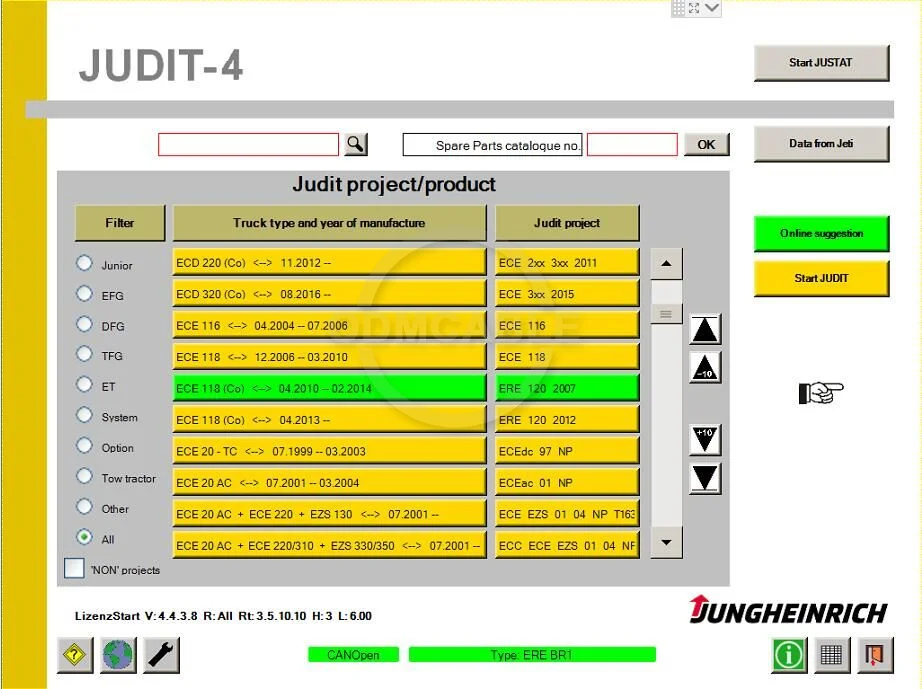
Task: Select the EFG filter radio button
Action: pyautogui.click(x=85, y=293)
